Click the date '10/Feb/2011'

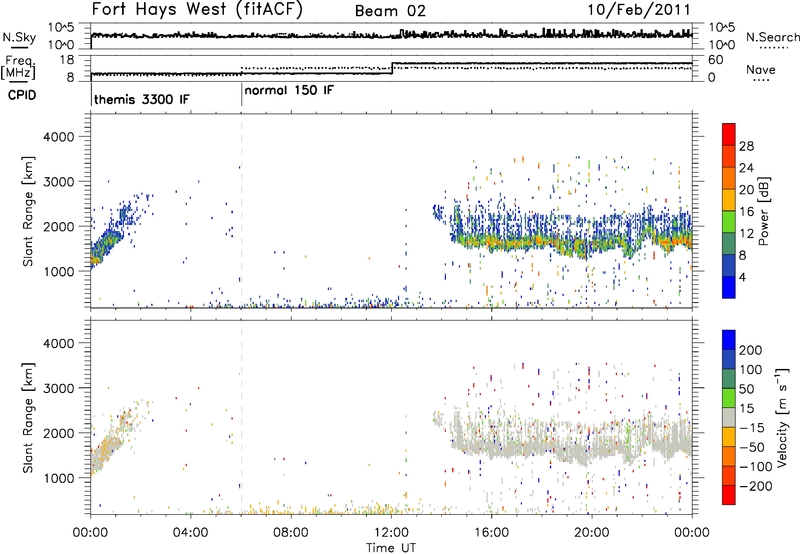pos(639,10)
